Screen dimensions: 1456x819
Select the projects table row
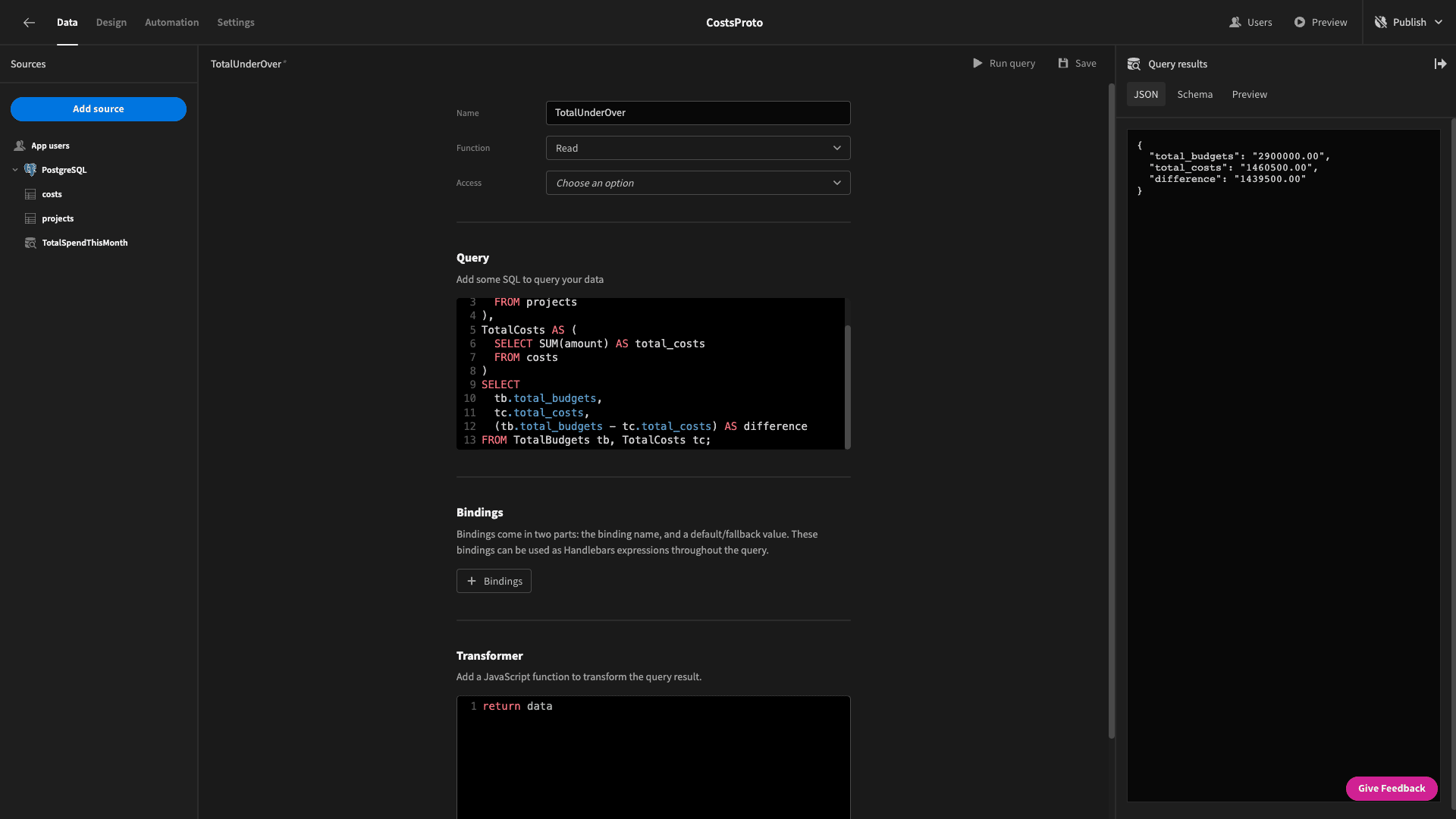99,218
